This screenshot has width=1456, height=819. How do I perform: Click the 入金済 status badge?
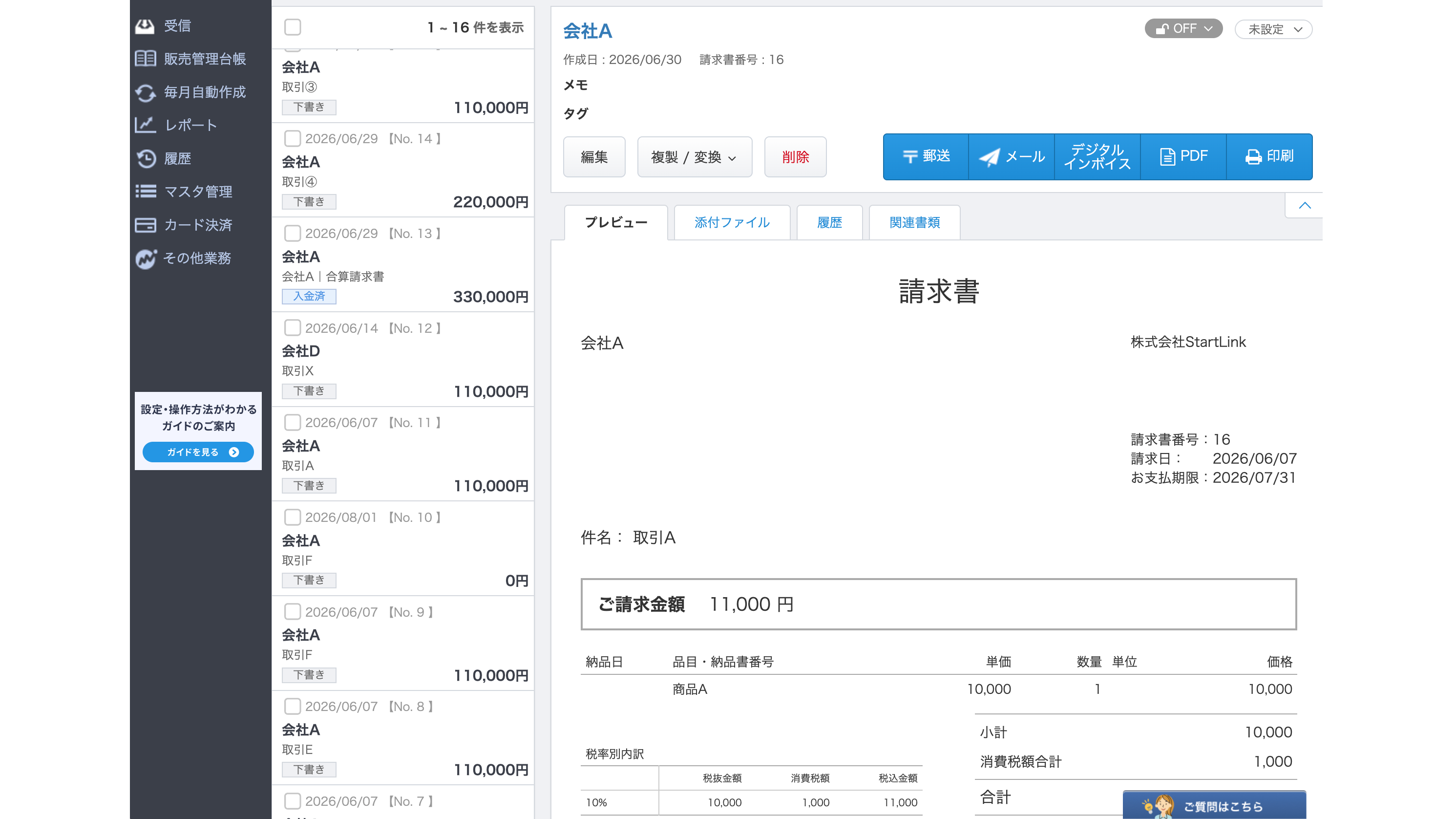pos(309,296)
